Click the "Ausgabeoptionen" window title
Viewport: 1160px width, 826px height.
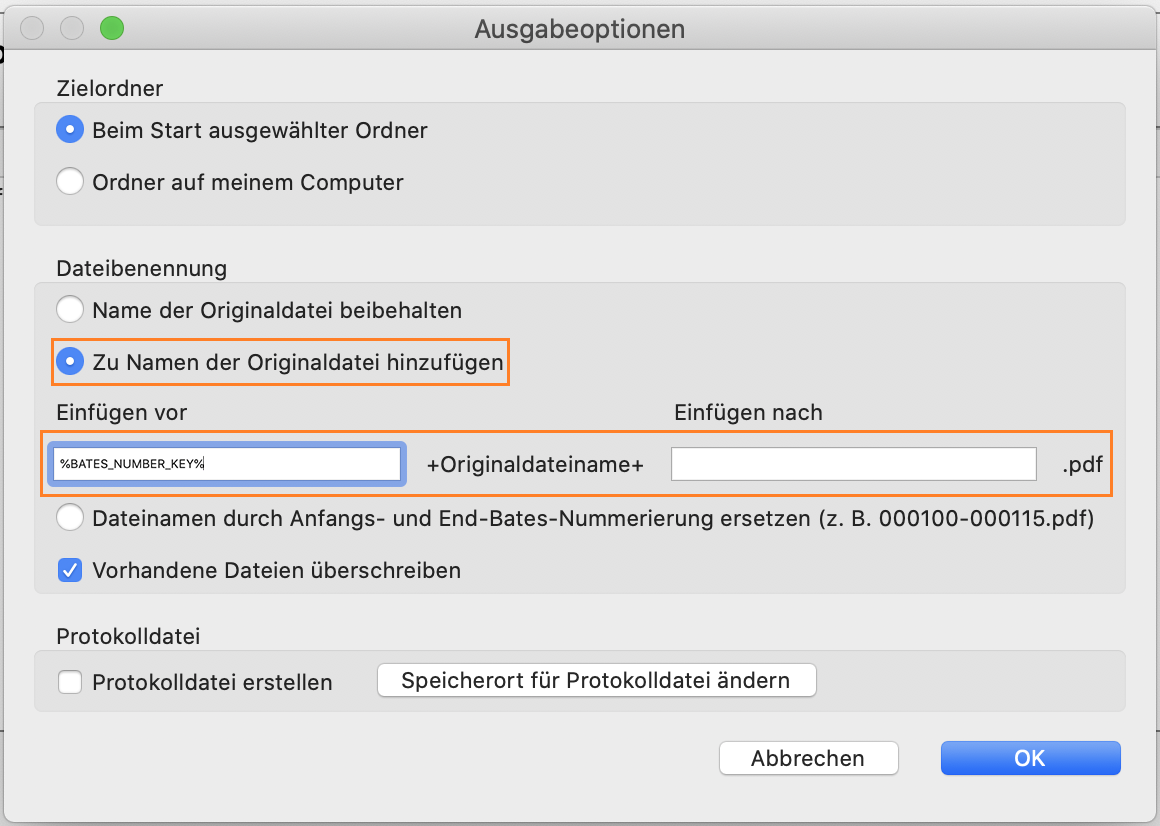(580, 29)
